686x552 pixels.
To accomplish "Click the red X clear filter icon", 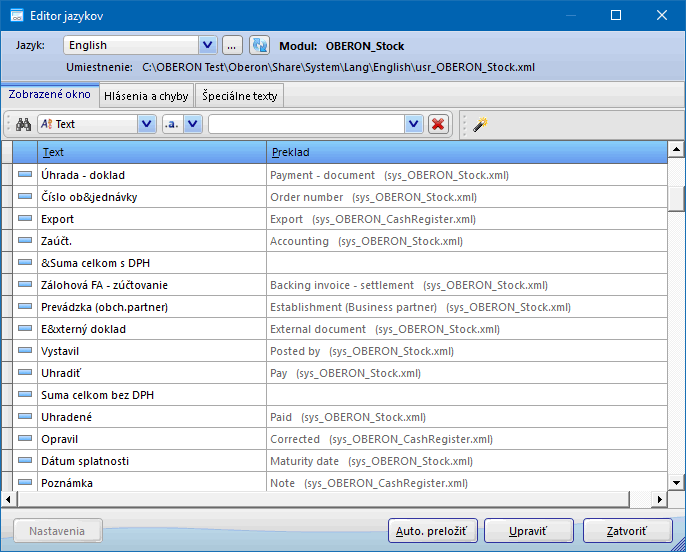I will (438, 124).
